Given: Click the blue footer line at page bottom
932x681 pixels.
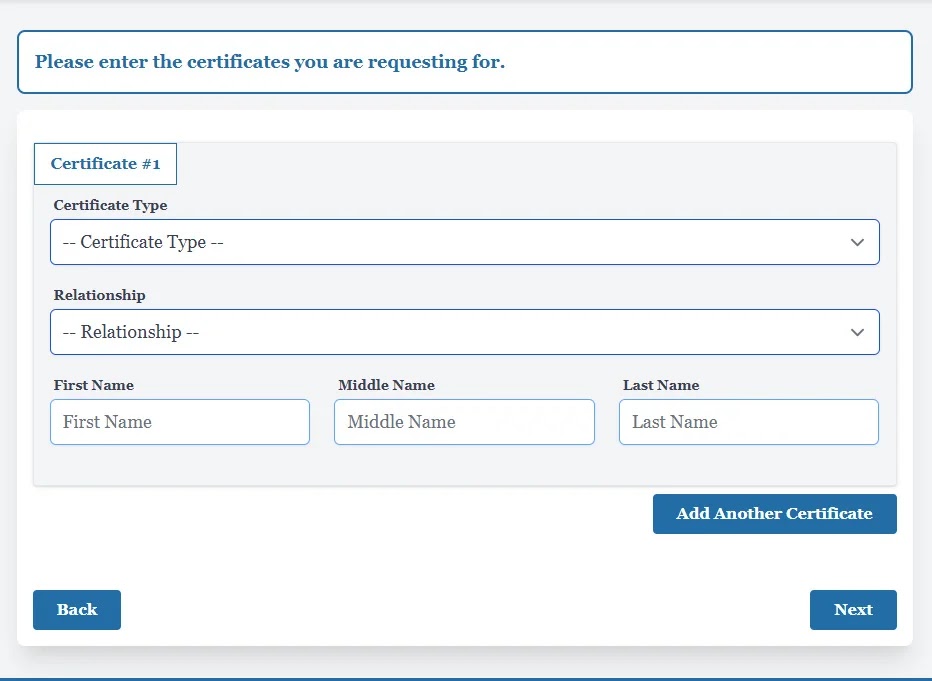Looking at the screenshot, I should pyautogui.click(x=466, y=678).
